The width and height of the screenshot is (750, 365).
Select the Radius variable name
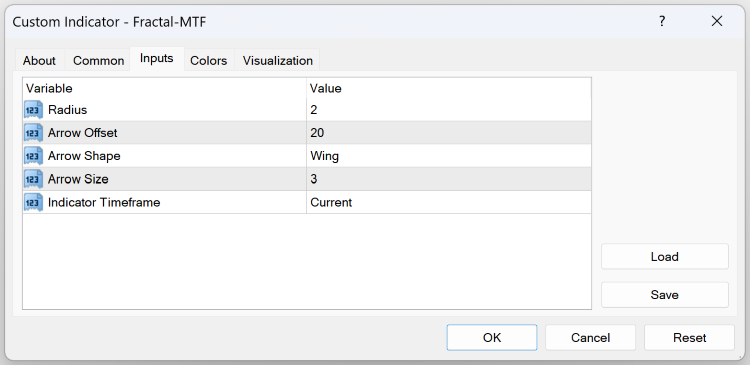click(x=67, y=110)
